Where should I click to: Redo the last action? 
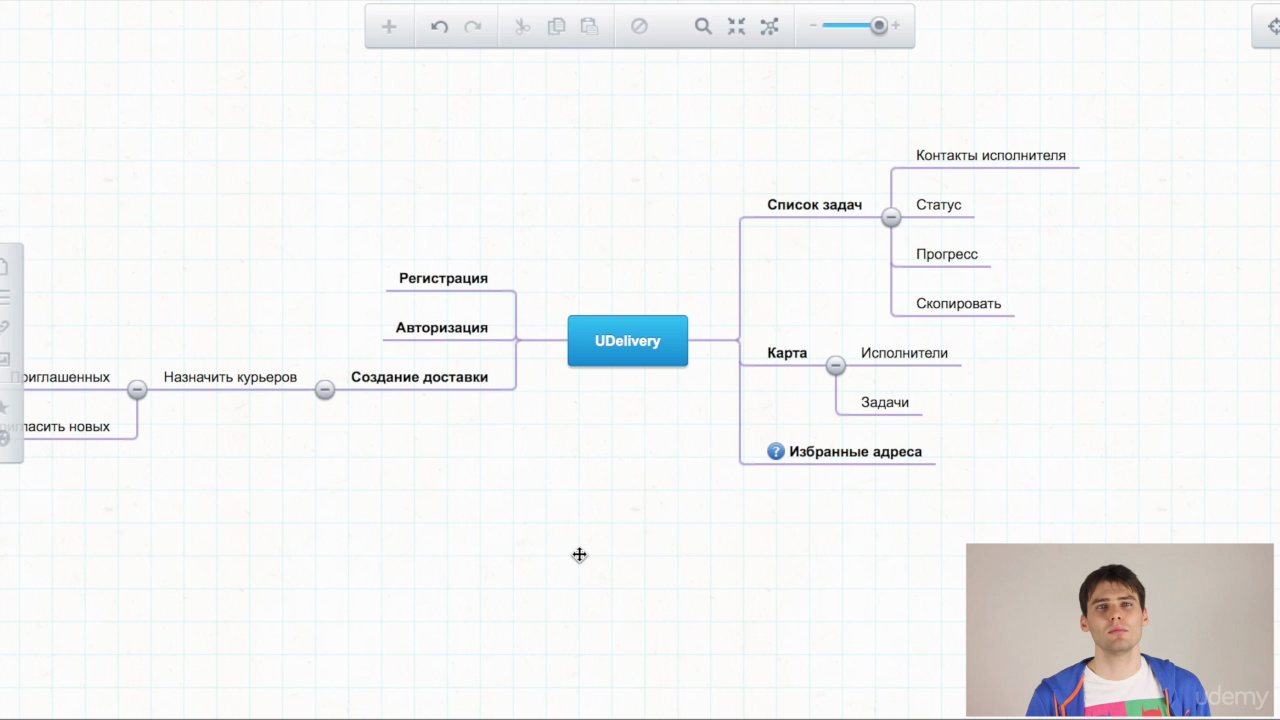(473, 27)
